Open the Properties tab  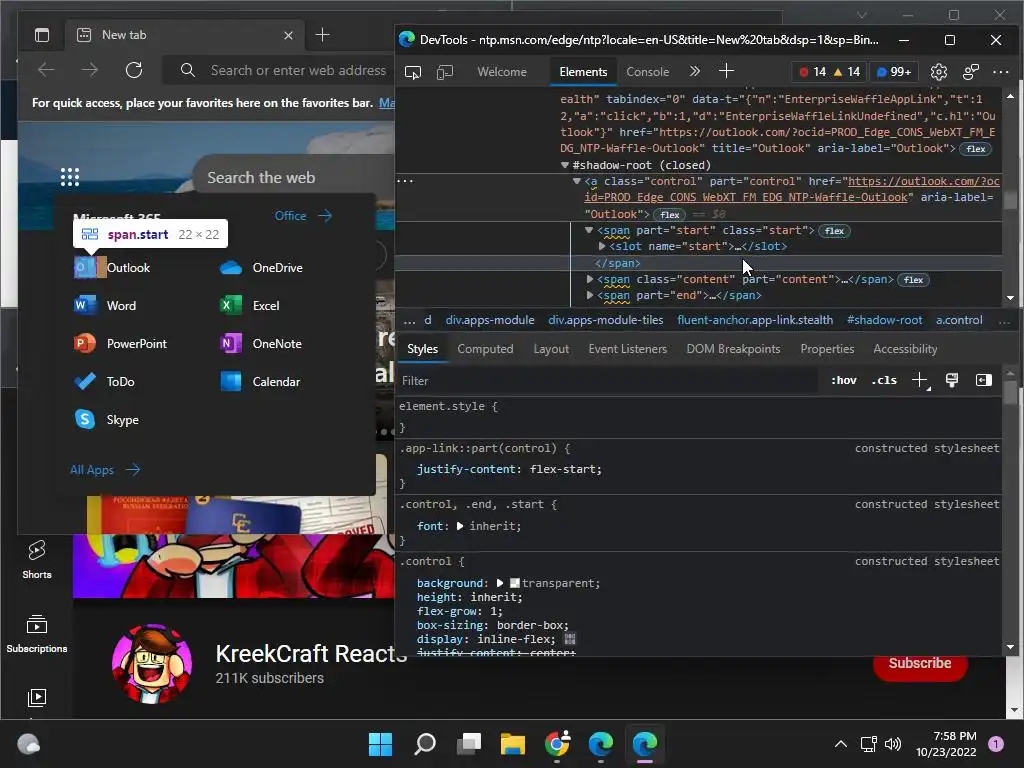[827, 349]
